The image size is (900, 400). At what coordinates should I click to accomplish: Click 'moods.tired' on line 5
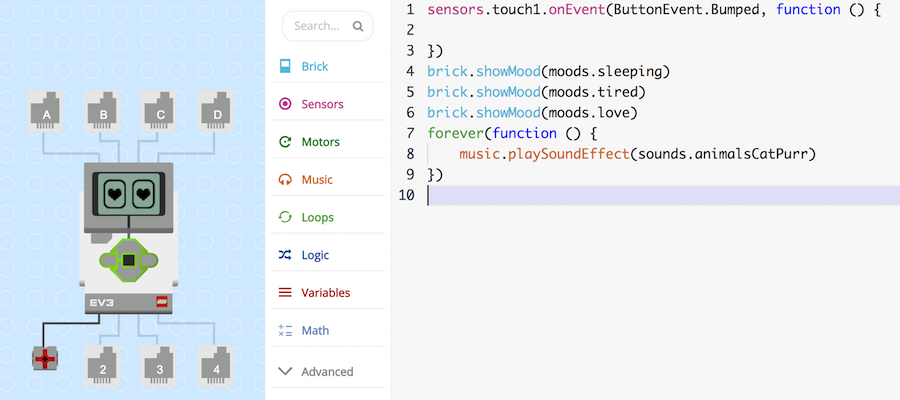(595, 92)
